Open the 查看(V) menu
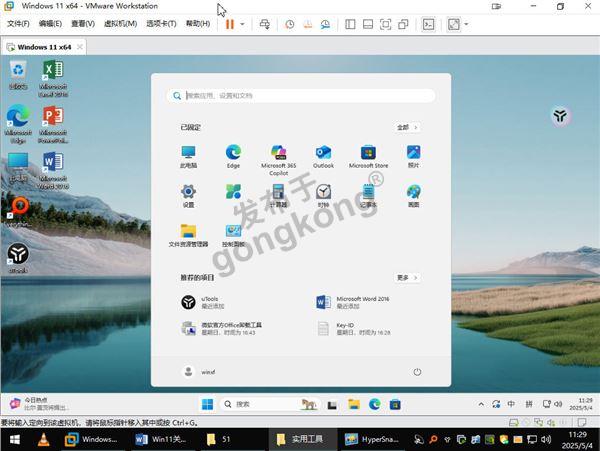 [x=83, y=24]
